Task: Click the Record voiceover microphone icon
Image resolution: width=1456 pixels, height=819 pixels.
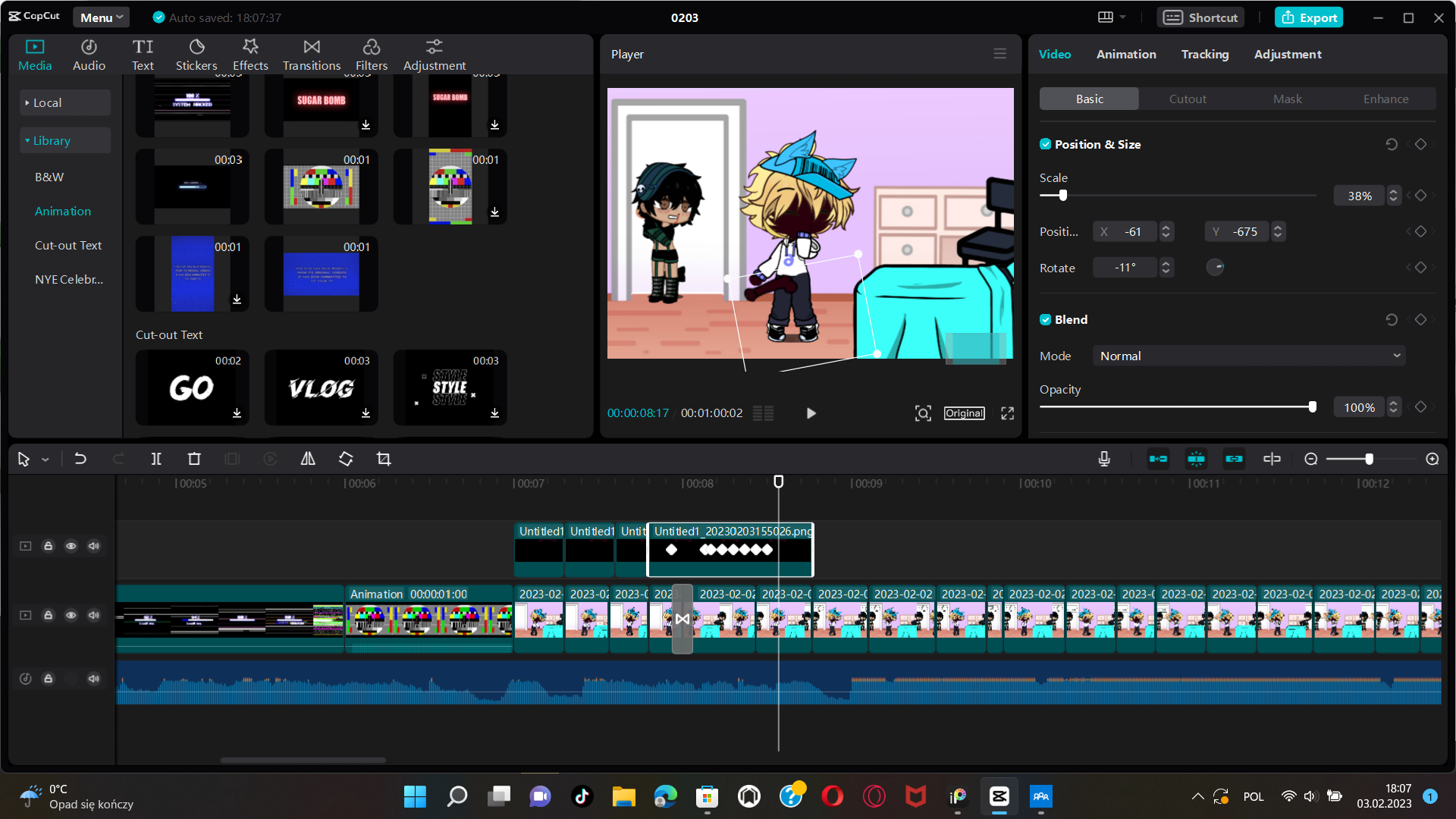Action: (x=1104, y=459)
